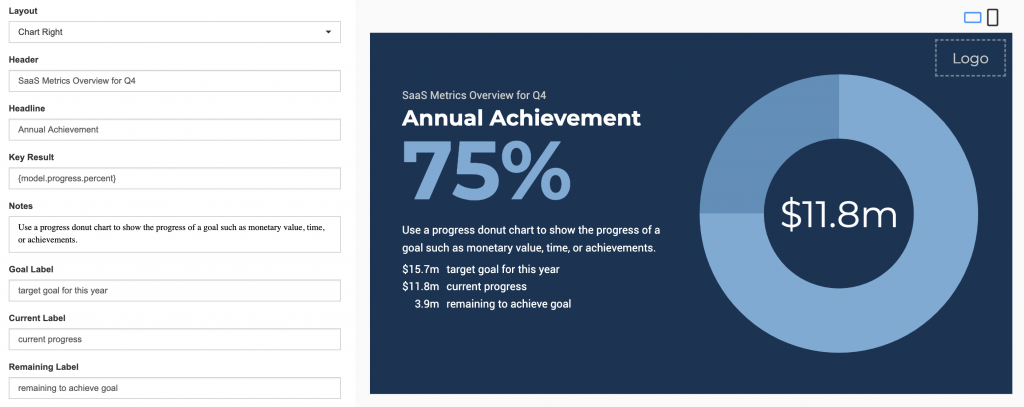Edit the Header input field
This screenshot has width=1024, height=407.
pos(175,81)
